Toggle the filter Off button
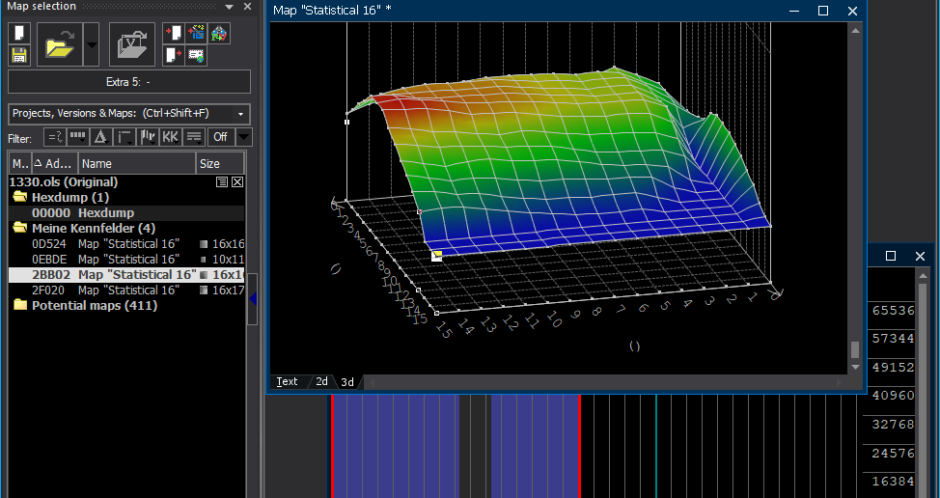 [x=220, y=137]
